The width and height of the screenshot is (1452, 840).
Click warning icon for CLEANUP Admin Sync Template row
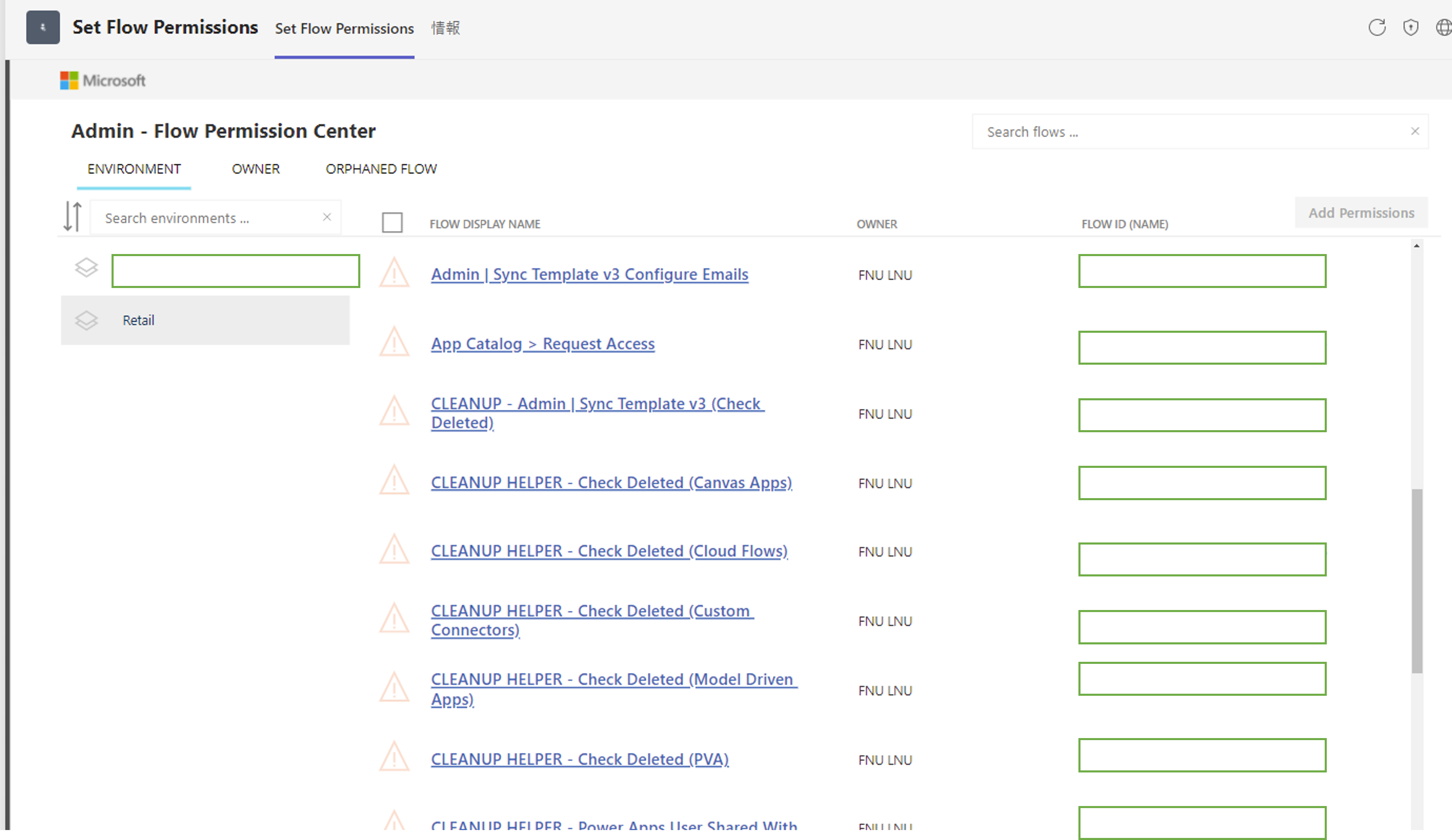pos(394,411)
